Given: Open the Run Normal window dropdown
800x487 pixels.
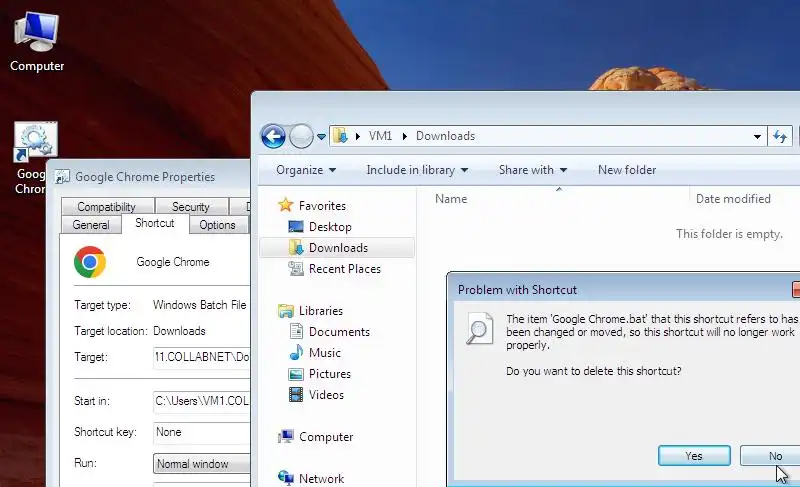Looking at the screenshot, I should [202, 464].
